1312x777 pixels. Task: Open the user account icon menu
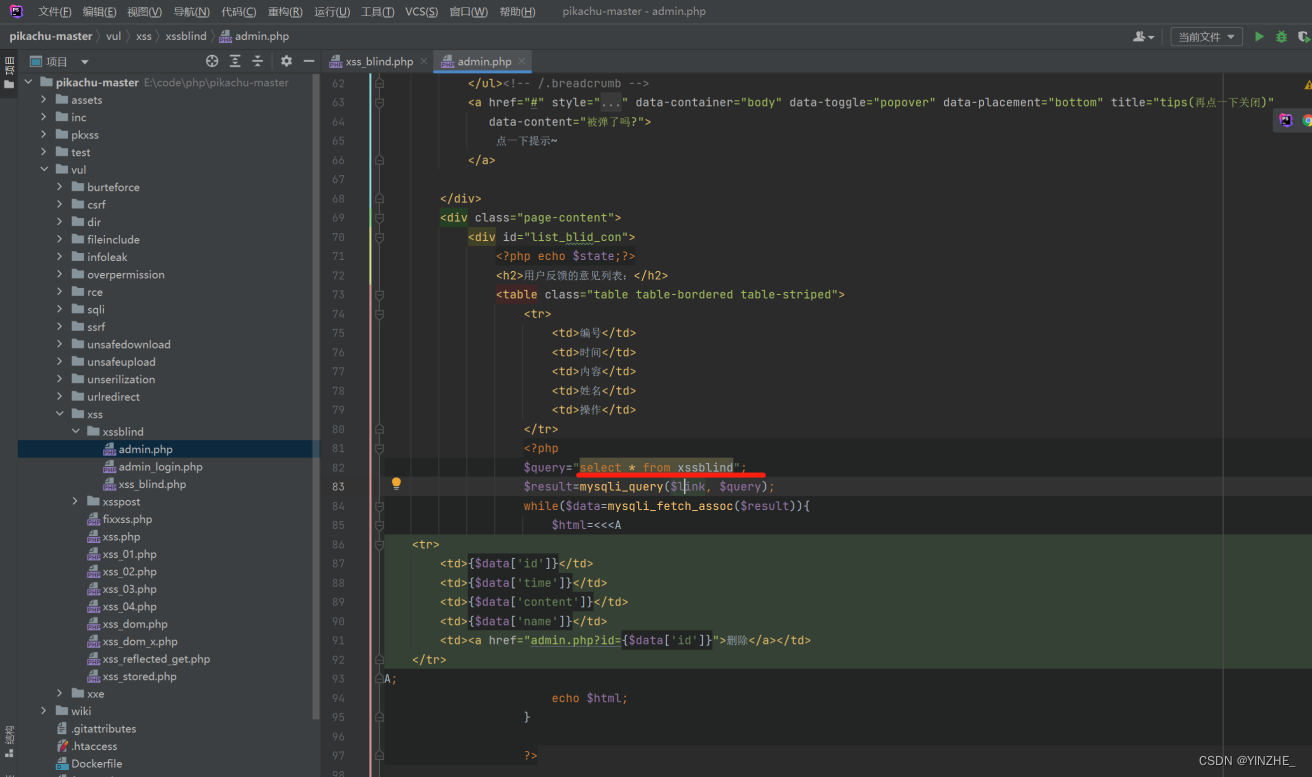tap(1143, 36)
